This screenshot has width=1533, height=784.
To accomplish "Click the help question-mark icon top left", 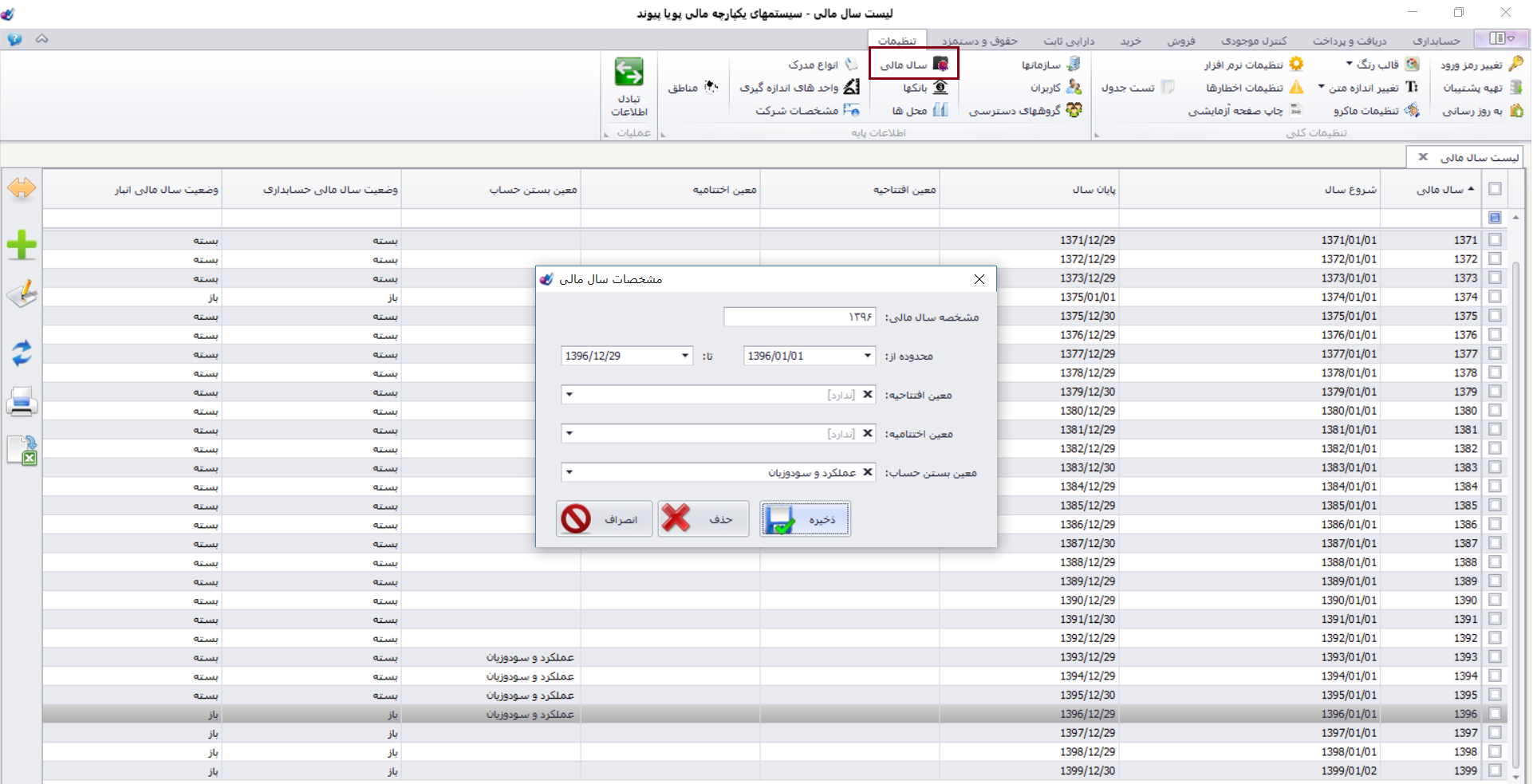I will pos(15,39).
